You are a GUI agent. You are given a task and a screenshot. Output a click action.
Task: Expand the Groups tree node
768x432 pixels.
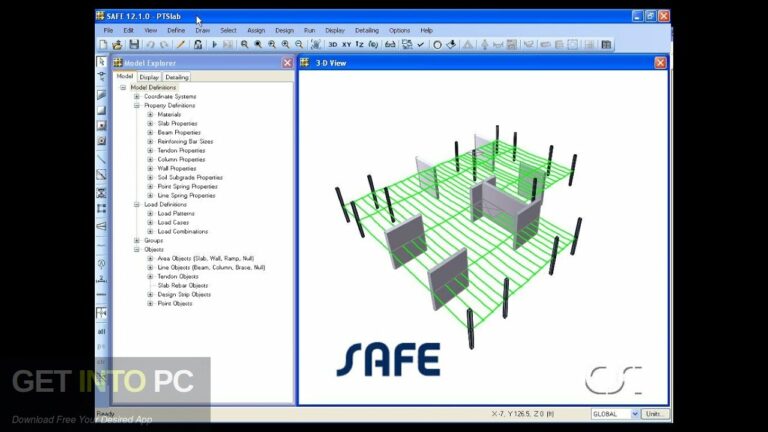(137, 240)
